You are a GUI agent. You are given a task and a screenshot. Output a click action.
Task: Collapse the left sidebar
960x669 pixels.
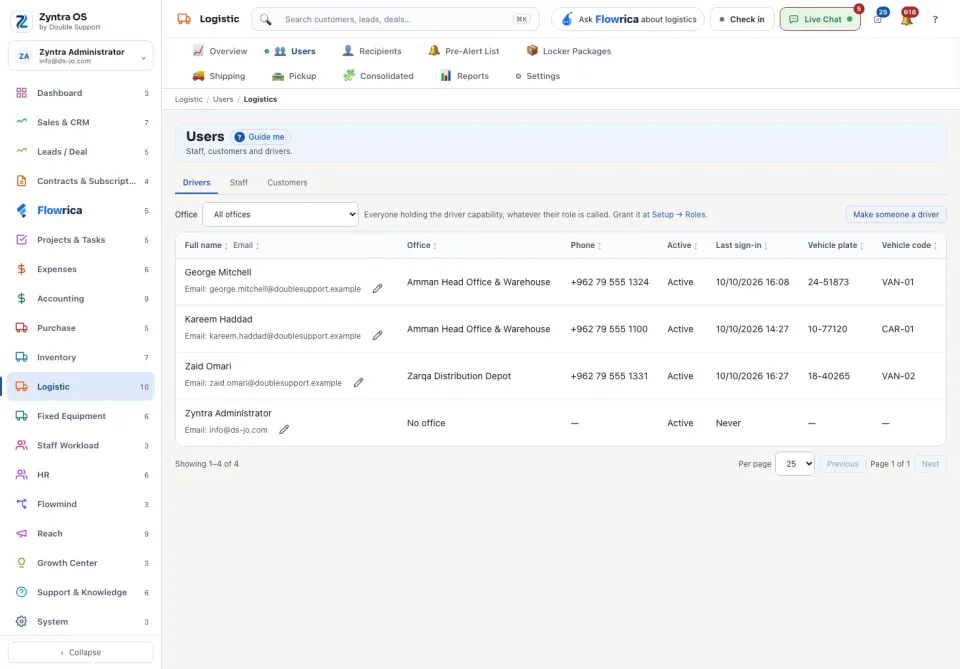(81, 652)
